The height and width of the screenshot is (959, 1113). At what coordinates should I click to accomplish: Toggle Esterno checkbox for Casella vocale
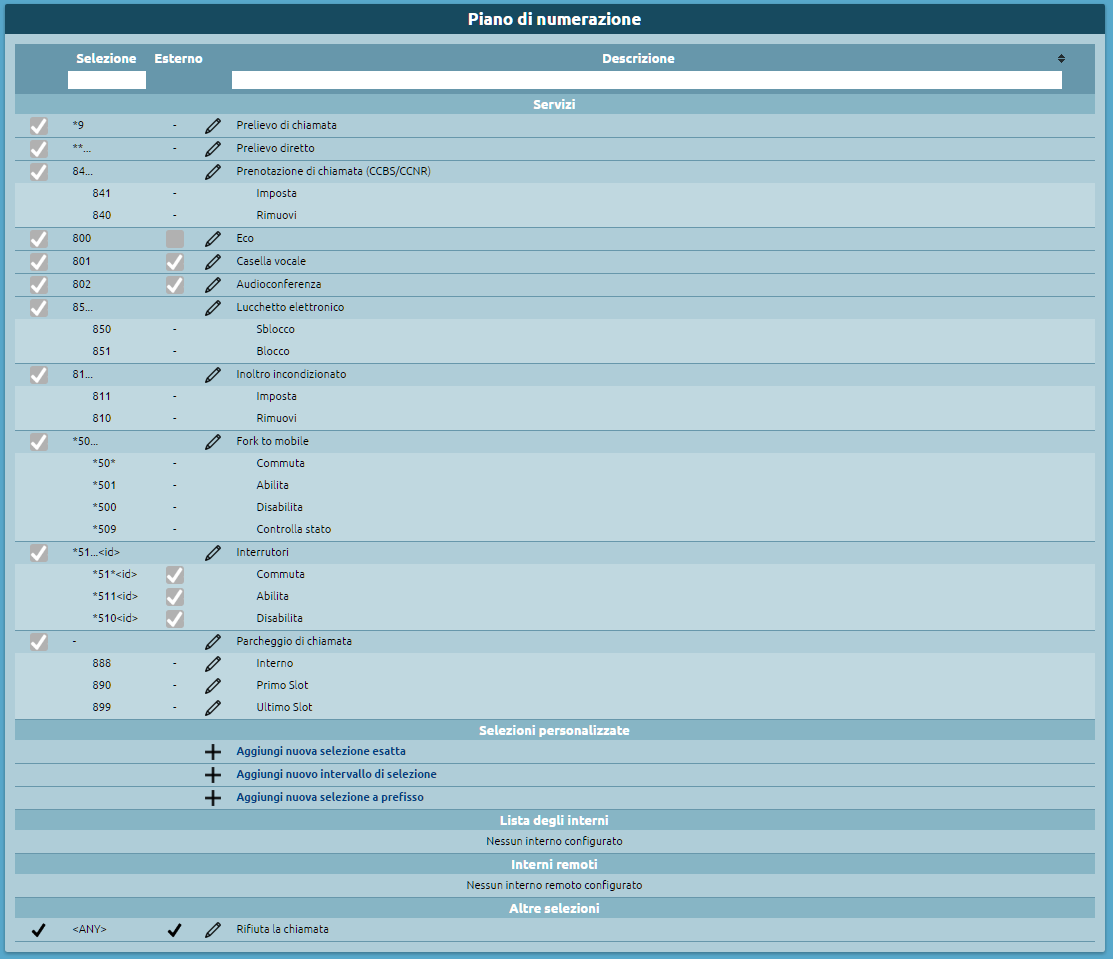175,262
